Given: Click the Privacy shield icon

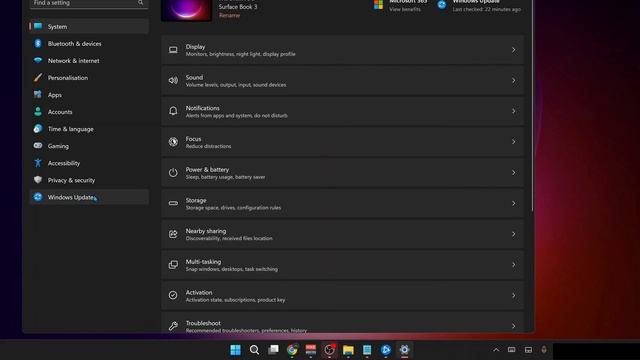Looking at the screenshot, I should (x=38, y=180).
